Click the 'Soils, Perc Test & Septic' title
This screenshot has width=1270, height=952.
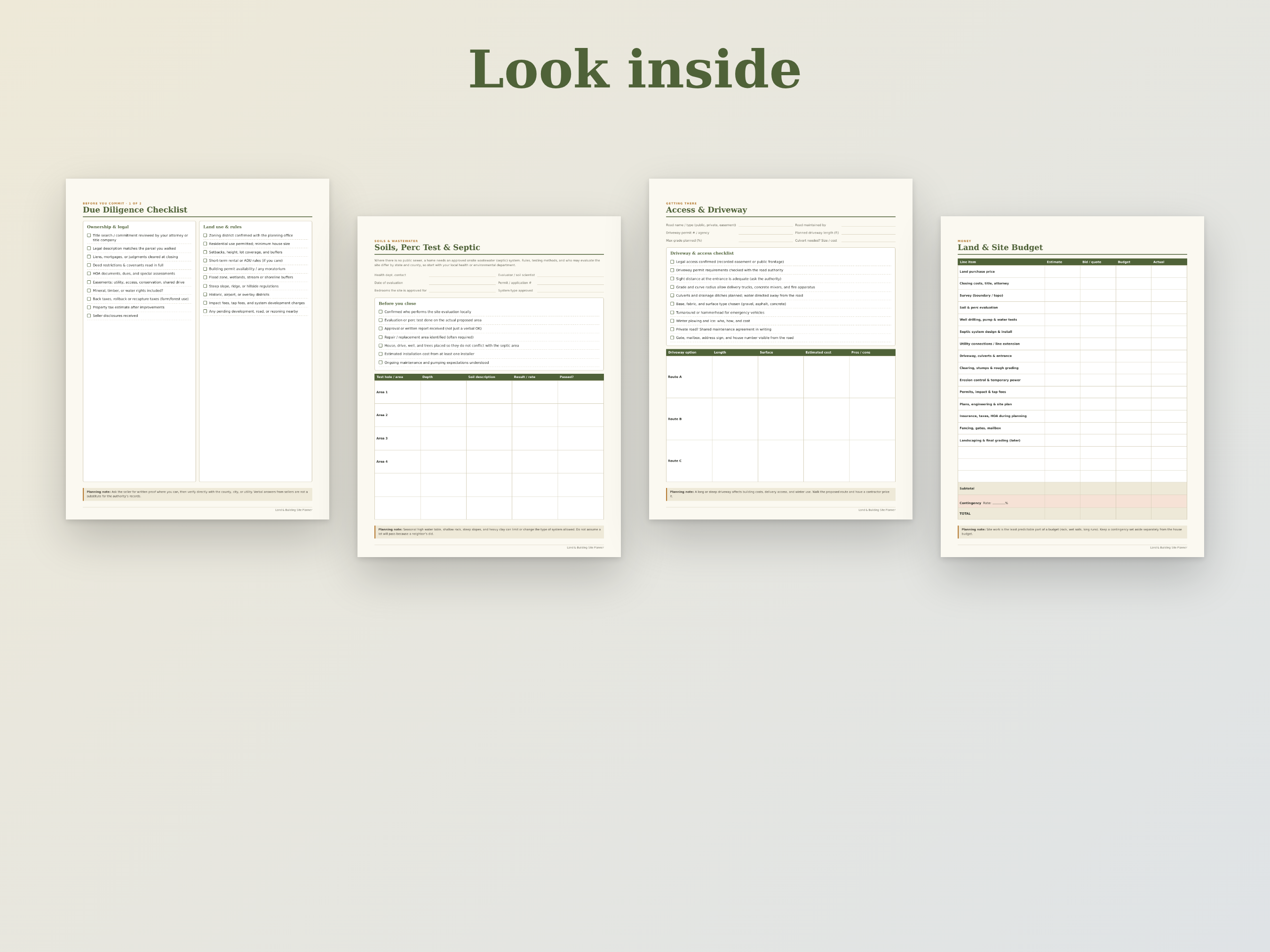click(x=427, y=247)
